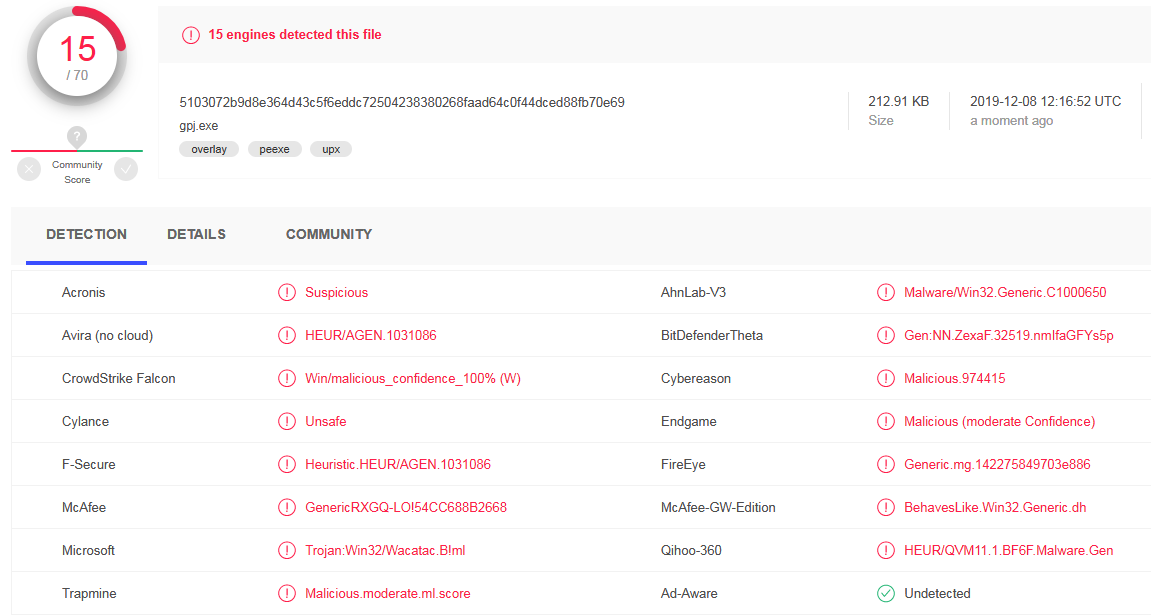
Task: Click the 15 / 70 detection score gauge
Action: coord(77,57)
